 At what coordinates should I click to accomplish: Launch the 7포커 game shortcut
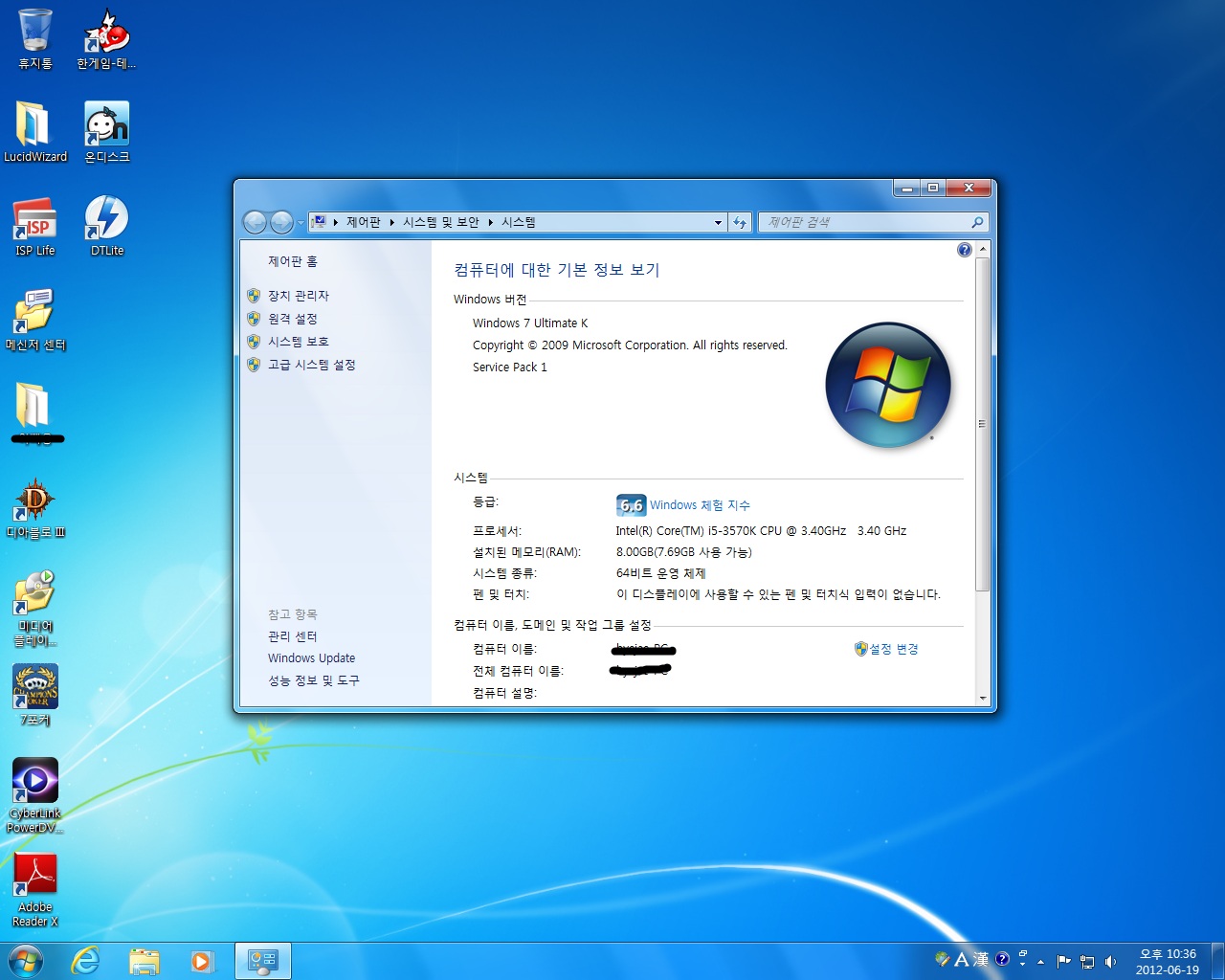[x=35, y=696]
